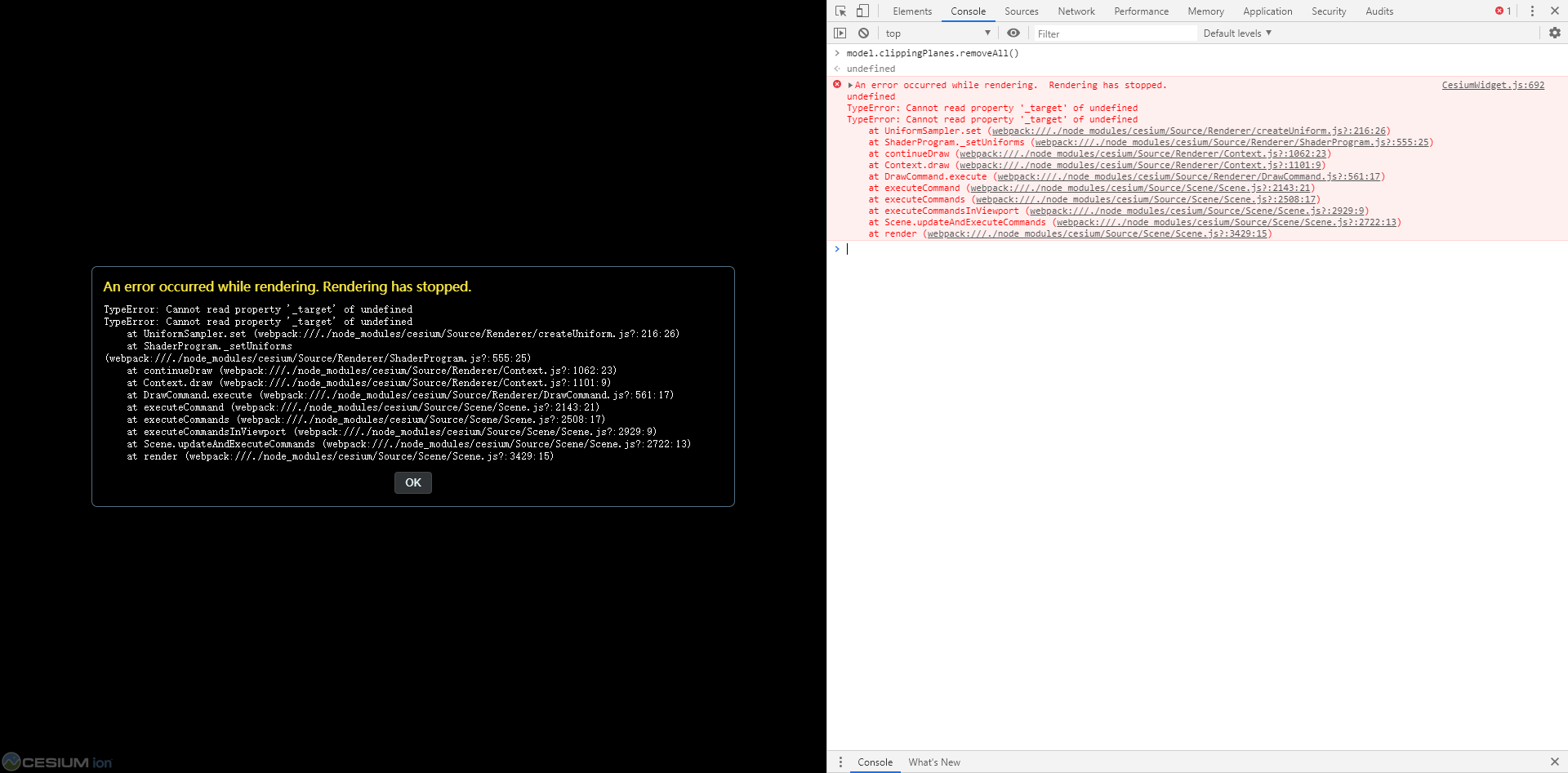Open Scene.js:2929:9 stack trace link
The image size is (1568, 773).
click(1197, 211)
